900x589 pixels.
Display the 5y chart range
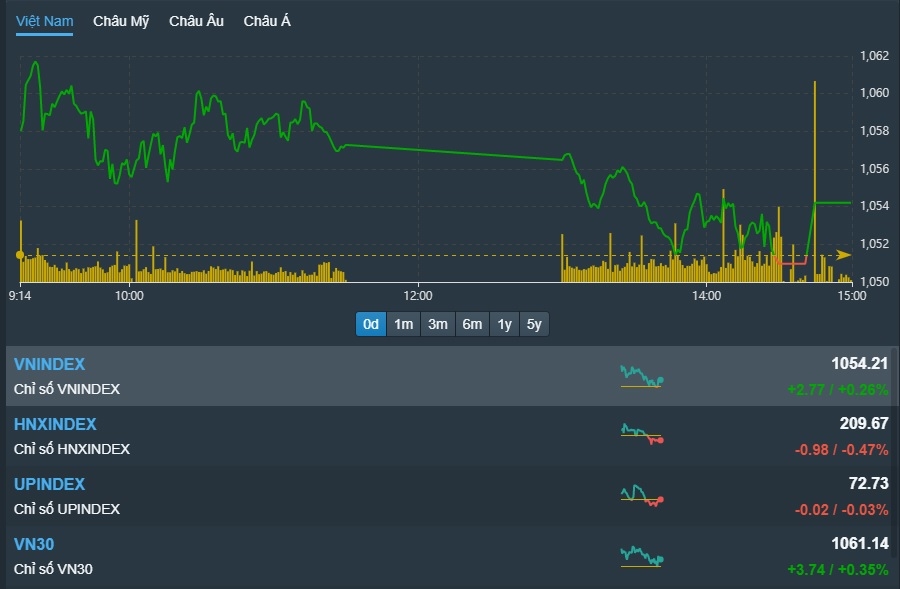click(x=535, y=324)
